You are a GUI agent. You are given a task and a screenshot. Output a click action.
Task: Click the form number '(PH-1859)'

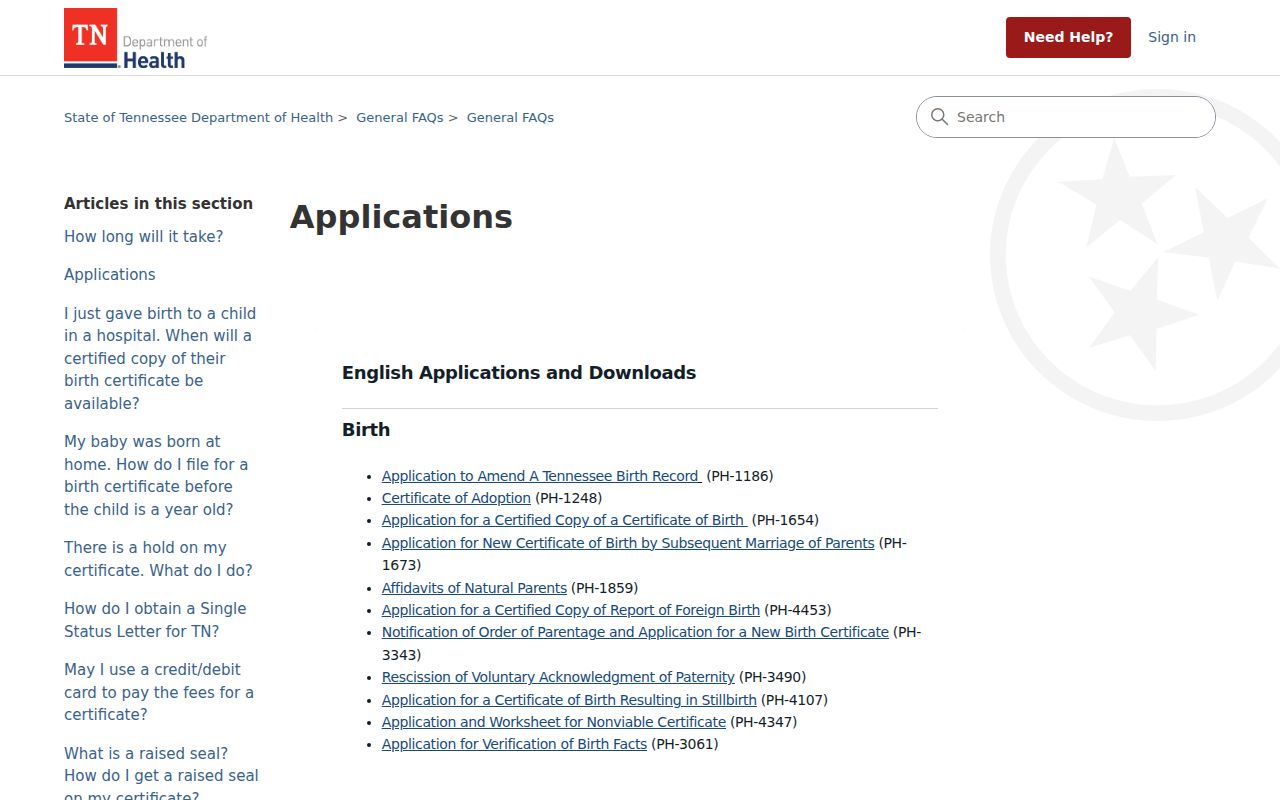point(605,588)
